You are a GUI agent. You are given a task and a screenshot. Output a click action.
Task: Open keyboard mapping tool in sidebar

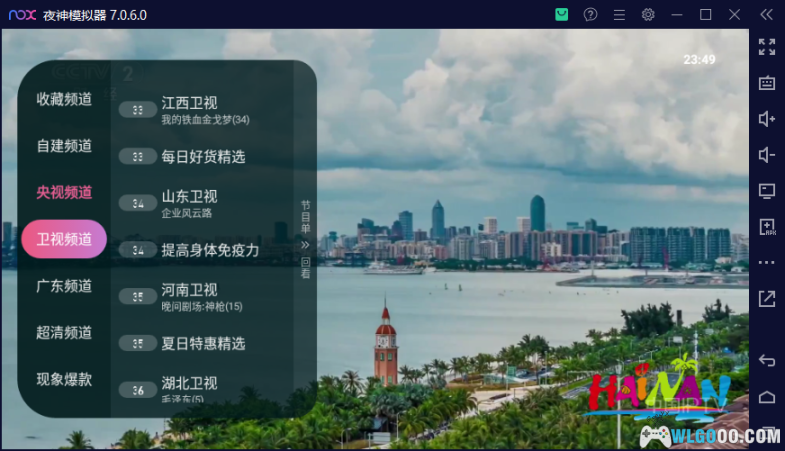(x=766, y=83)
